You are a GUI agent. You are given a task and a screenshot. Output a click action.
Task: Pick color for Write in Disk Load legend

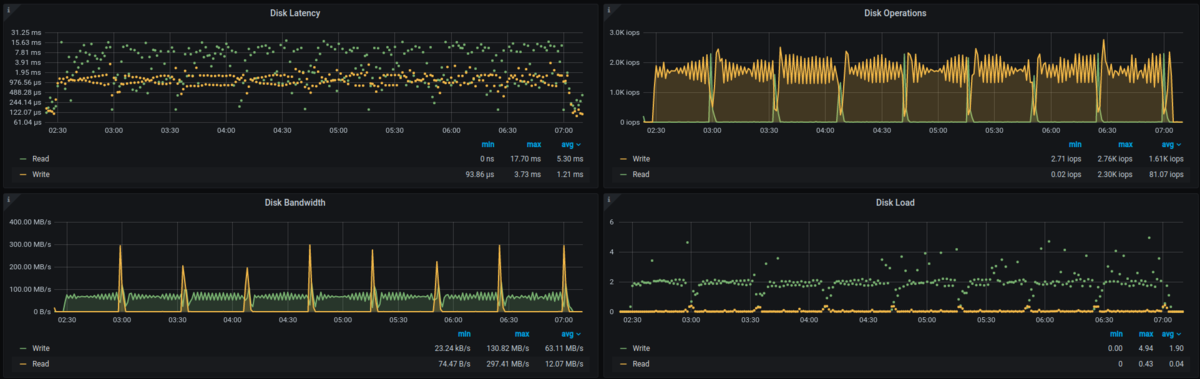point(622,348)
